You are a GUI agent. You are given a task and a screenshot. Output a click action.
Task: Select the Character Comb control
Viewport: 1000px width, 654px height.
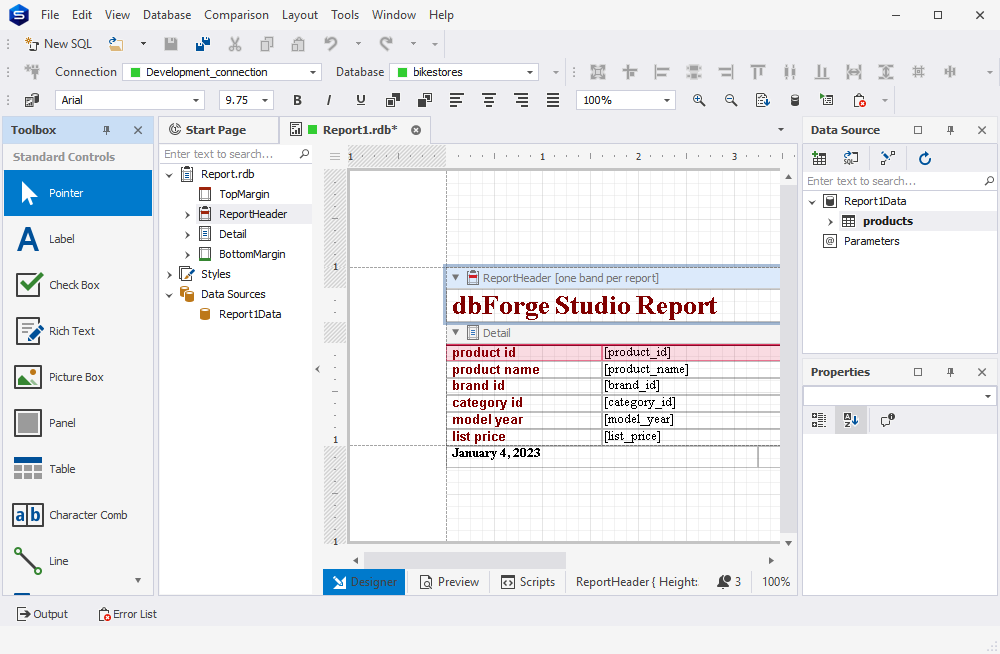(x=78, y=515)
